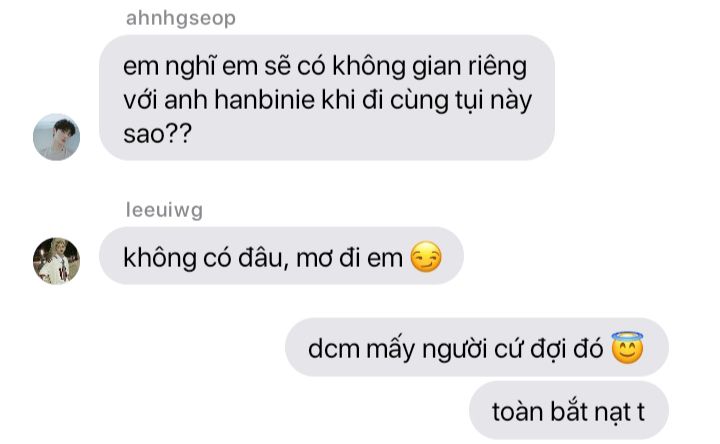Click the word 'dcm' in the sent message
Image resolution: width=720 pixels, height=444 pixels.
tap(334, 348)
